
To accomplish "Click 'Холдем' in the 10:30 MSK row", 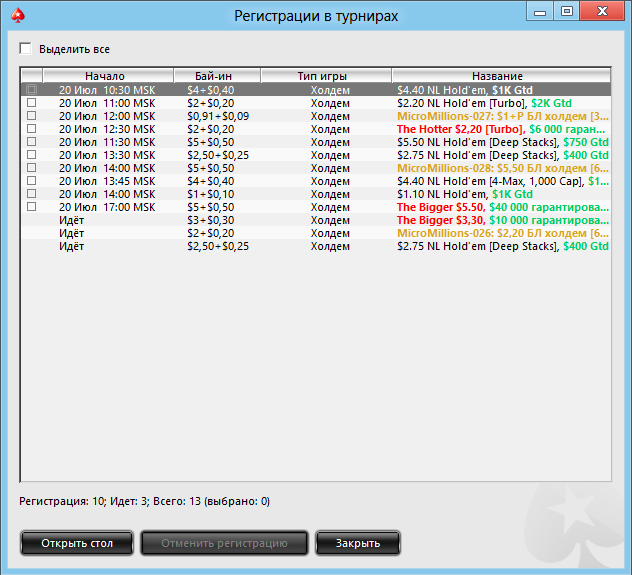I will pos(330,90).
